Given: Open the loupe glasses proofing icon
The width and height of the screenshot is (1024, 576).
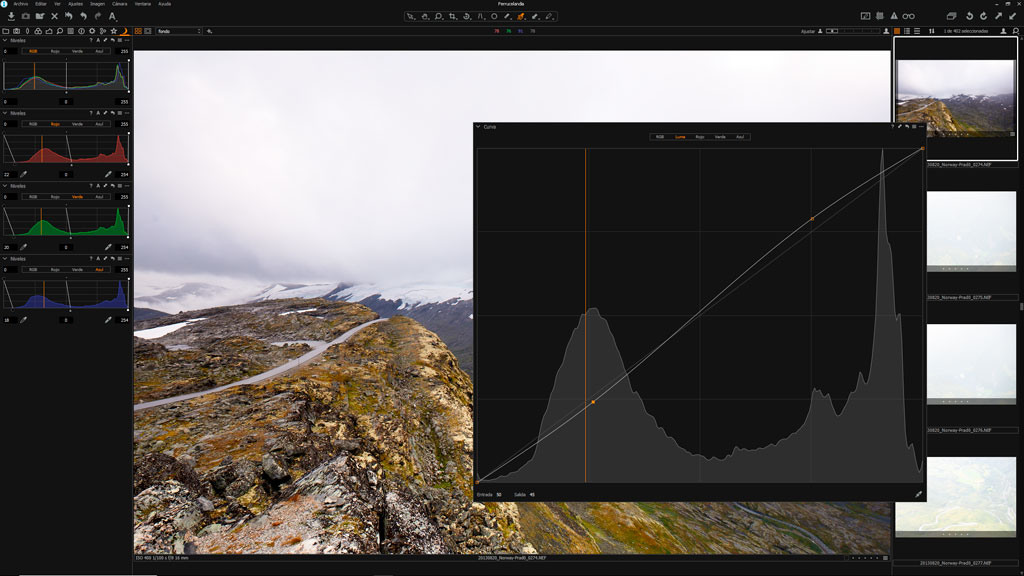Looking at the screenshot, I should [x=908, y=16].
